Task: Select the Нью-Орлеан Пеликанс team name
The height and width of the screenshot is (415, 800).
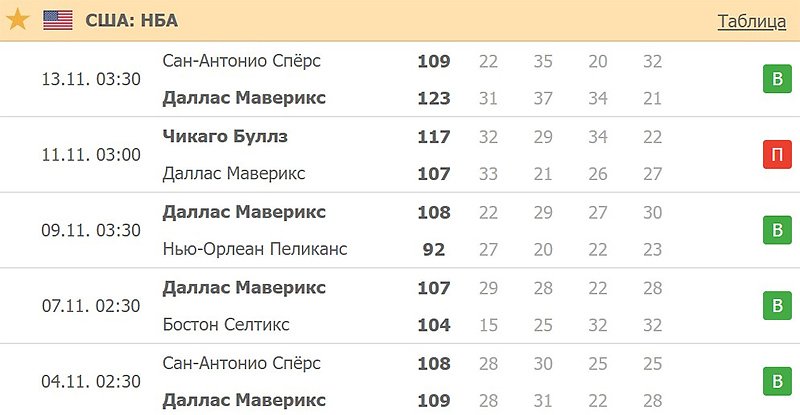Action: (255, 249)
